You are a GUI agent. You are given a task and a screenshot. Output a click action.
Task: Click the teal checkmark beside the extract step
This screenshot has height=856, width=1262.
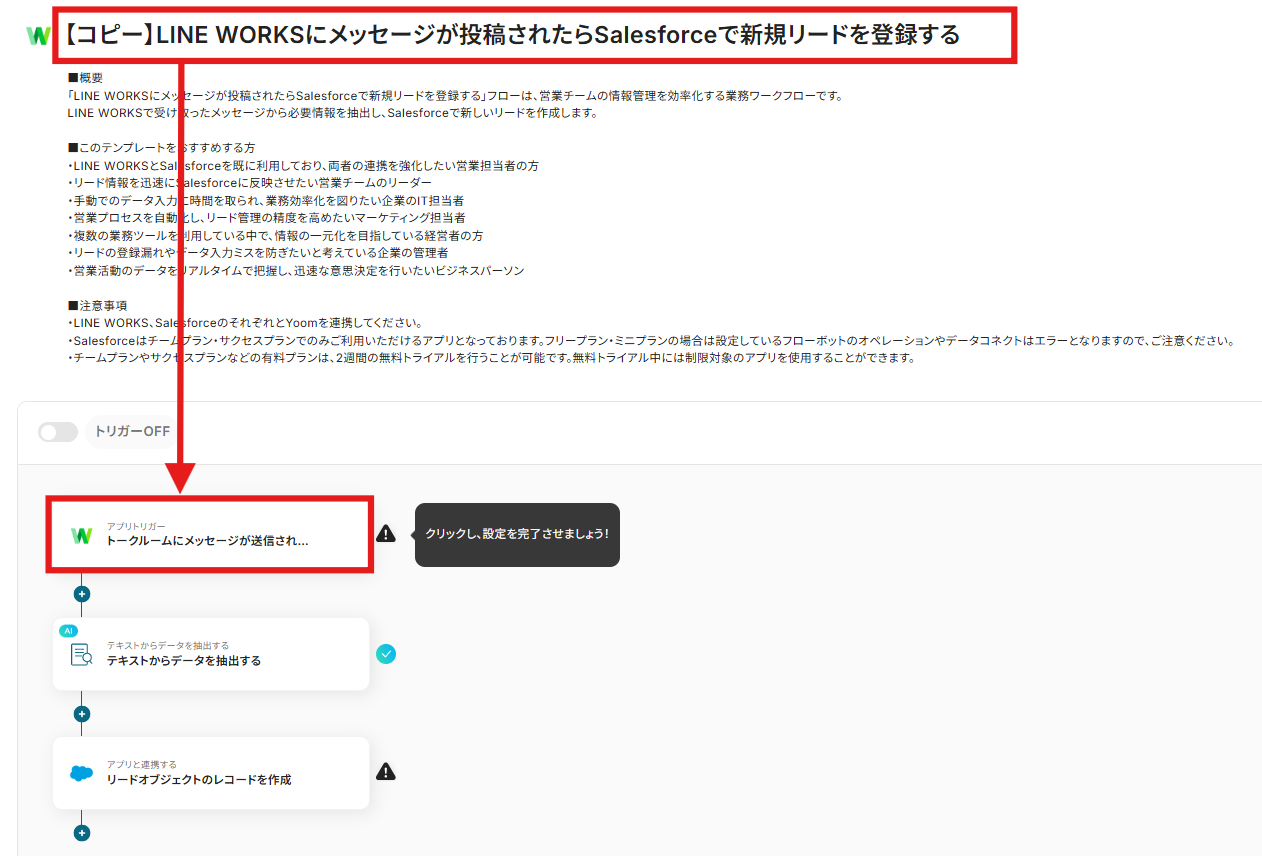click(386, 654)
